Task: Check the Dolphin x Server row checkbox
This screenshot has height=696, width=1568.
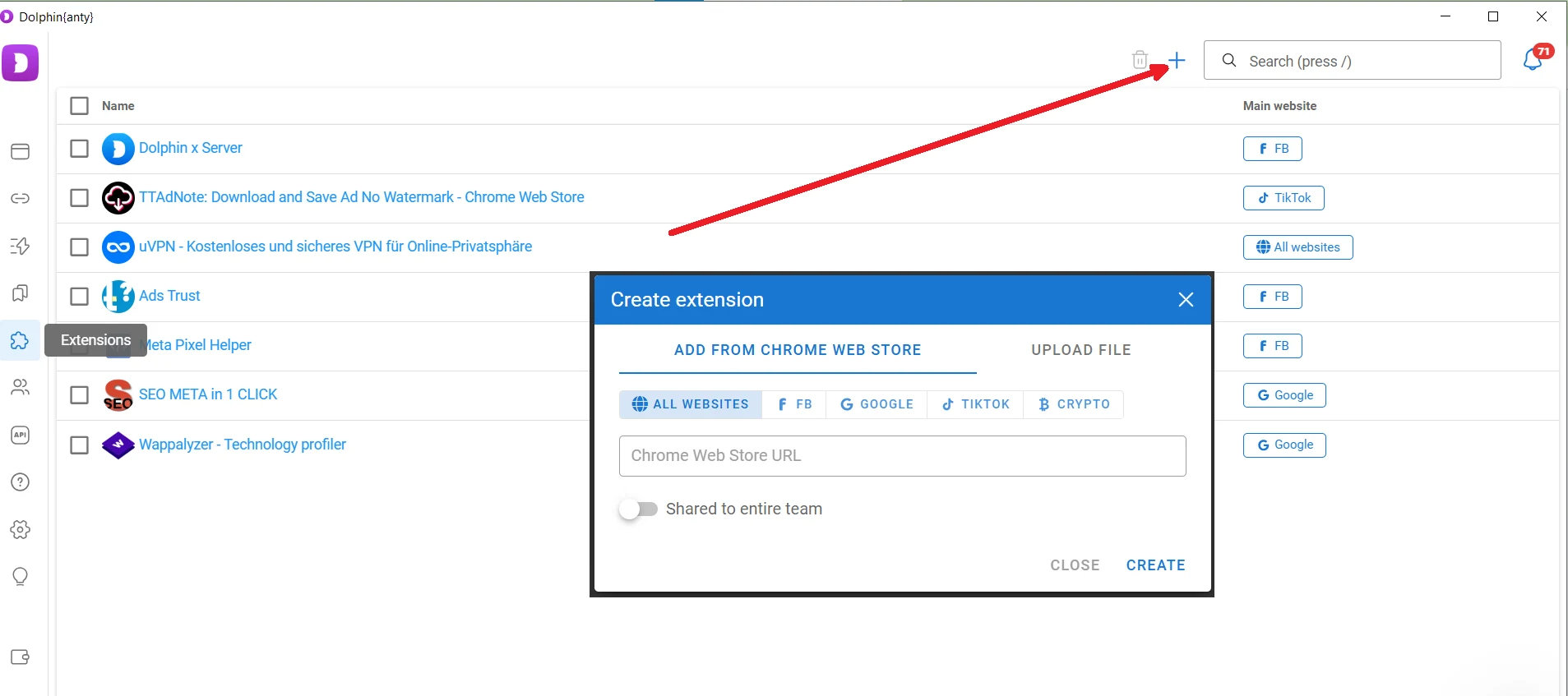Action: [x=79, y=149]
